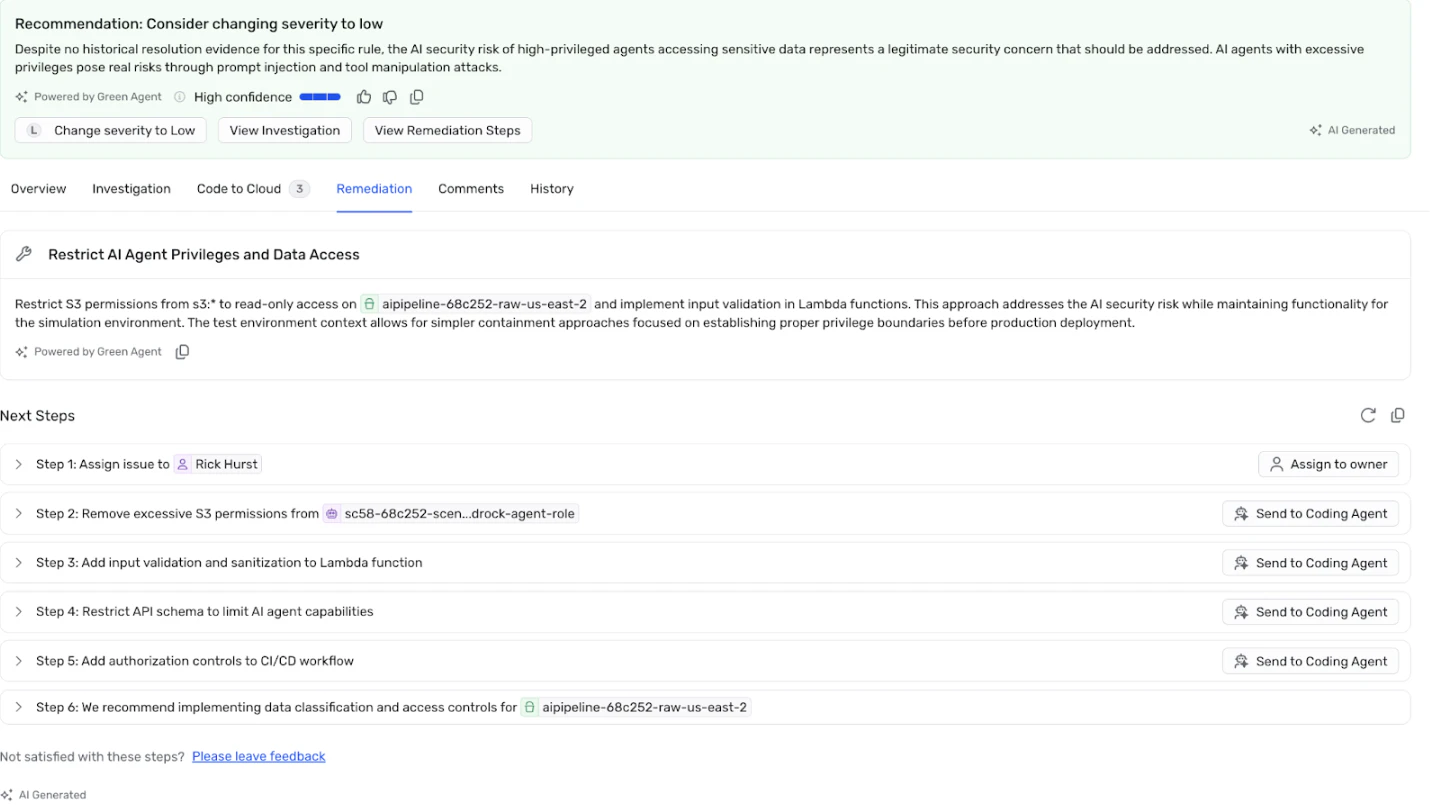Click Change severity to Low button
Image resolution: width=1430 pixels, height=812 pixels.
click(111, 130)
